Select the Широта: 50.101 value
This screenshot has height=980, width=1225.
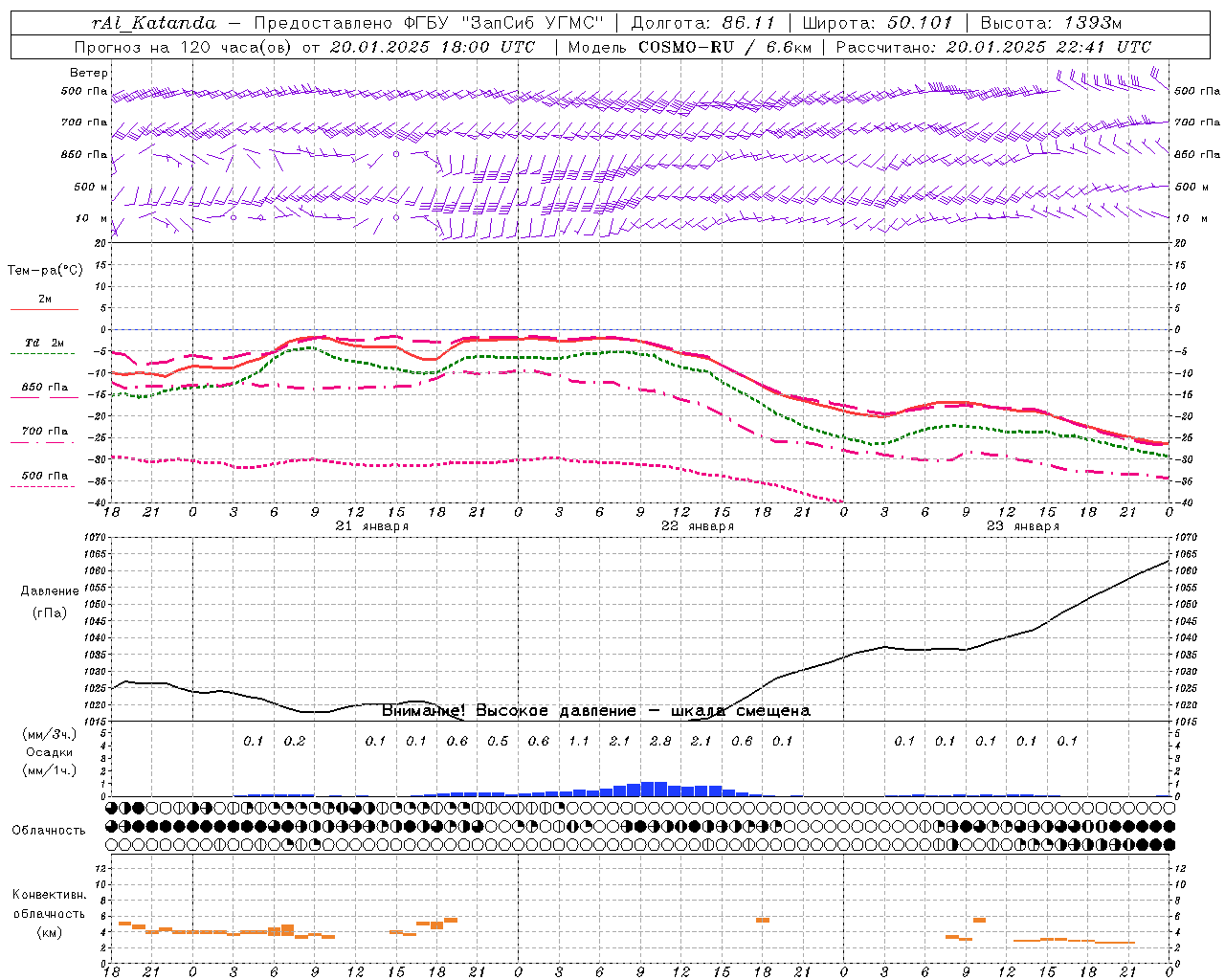878,23
